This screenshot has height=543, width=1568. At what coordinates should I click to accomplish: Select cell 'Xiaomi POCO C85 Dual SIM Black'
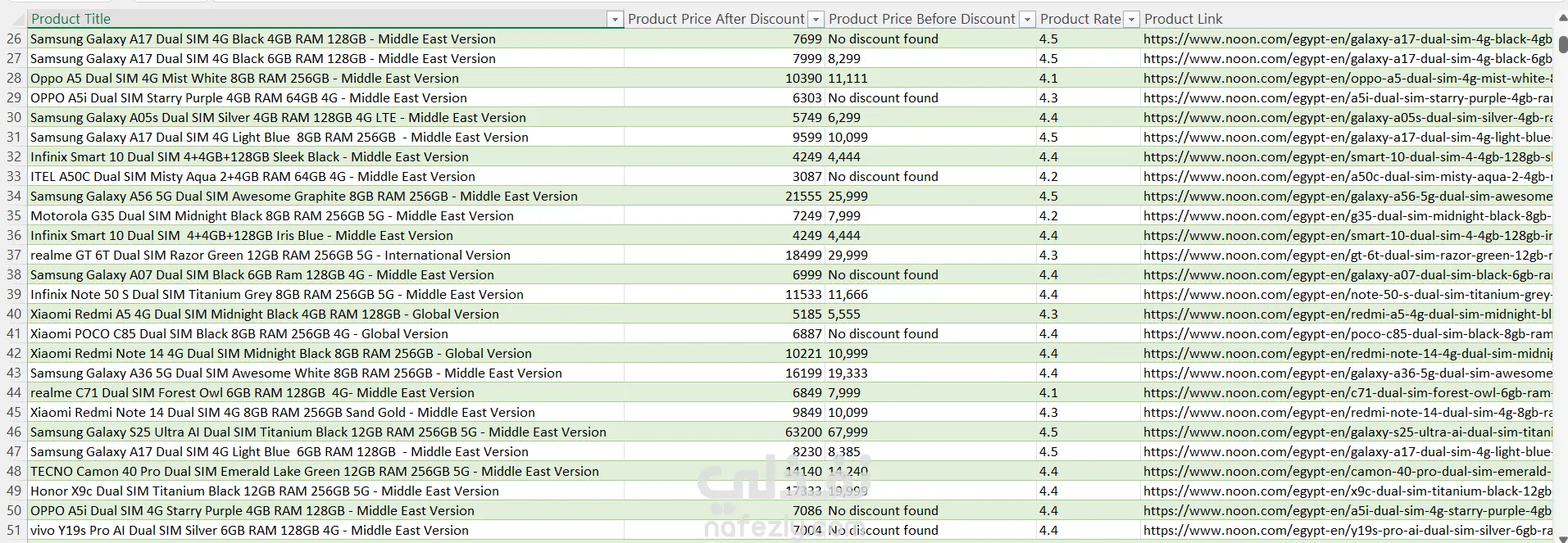point(326,333)
